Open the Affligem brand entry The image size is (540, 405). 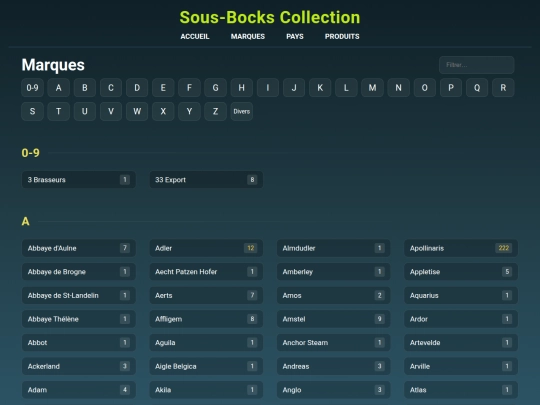pyautogui.click(x=206, y=319)
